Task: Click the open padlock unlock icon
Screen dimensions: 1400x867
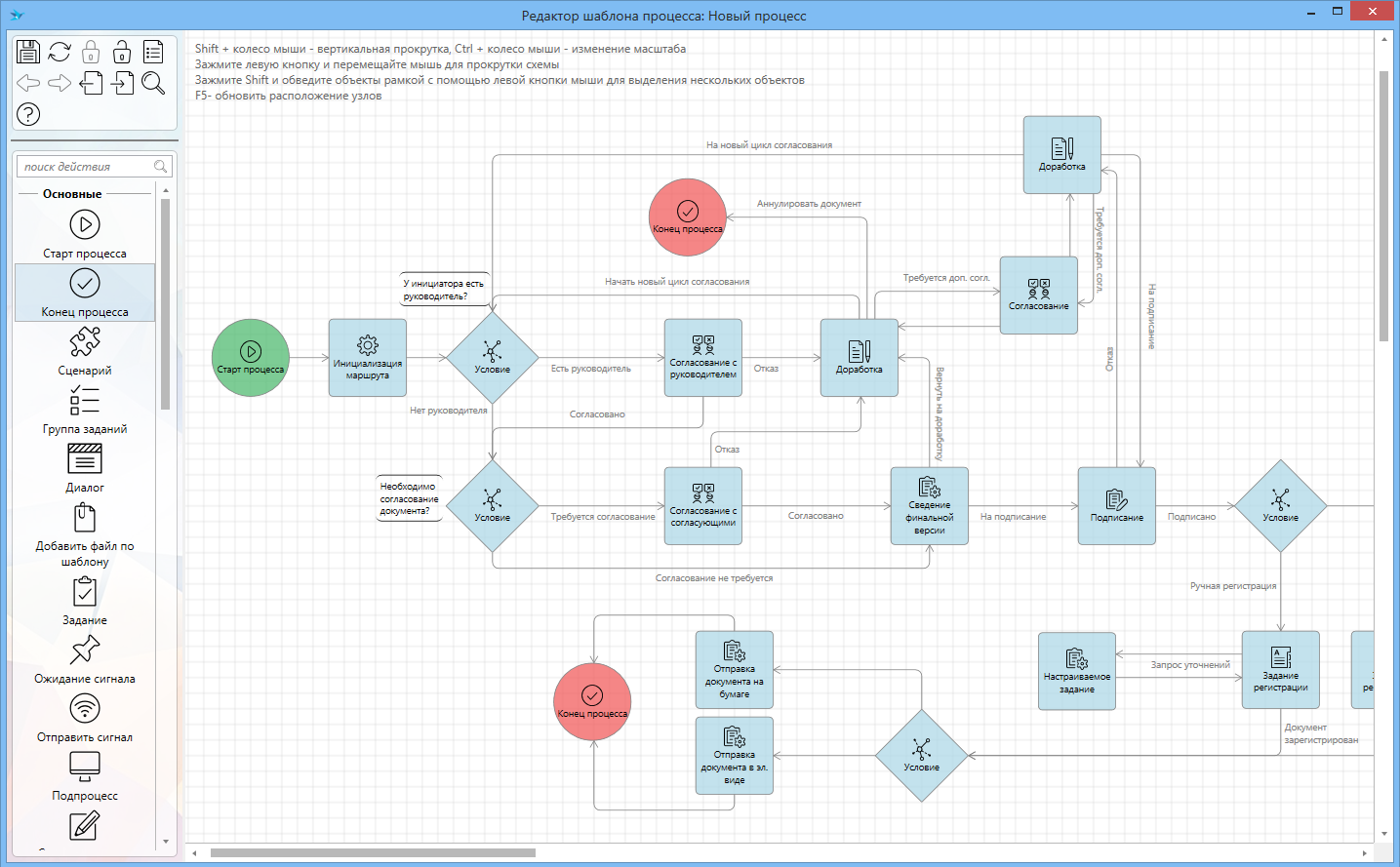Action: (x=122, y=52)
